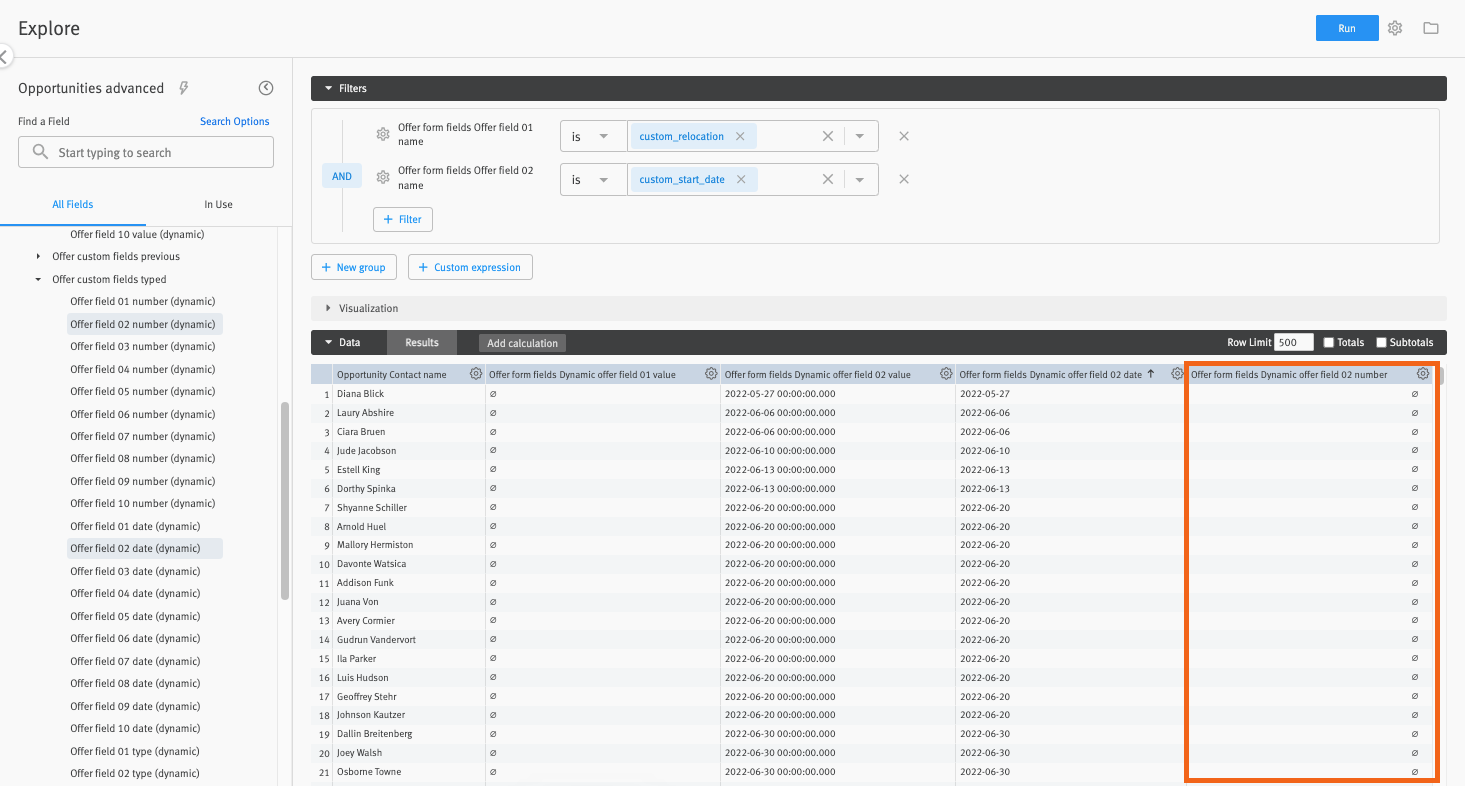Viewport: 1465px width, 786px height.
Task: Select Offer field 07 number (dynamic) field
Action: click(143, 436)
